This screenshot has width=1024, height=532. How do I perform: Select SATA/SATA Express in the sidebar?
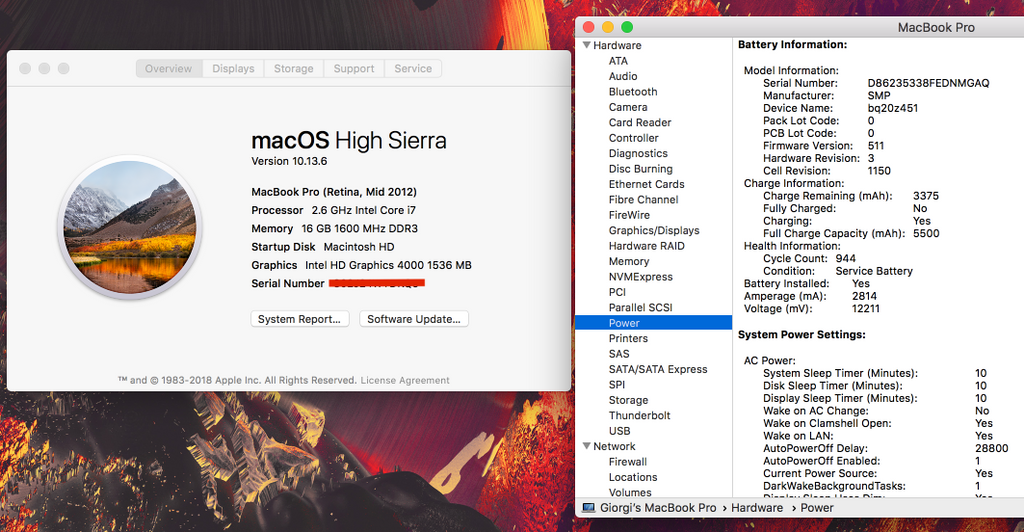658,369
